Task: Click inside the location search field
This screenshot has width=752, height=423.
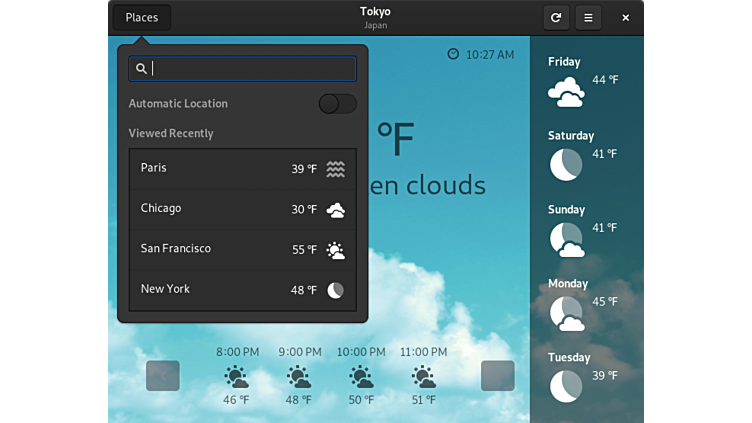Action: (x=250, y=69)
